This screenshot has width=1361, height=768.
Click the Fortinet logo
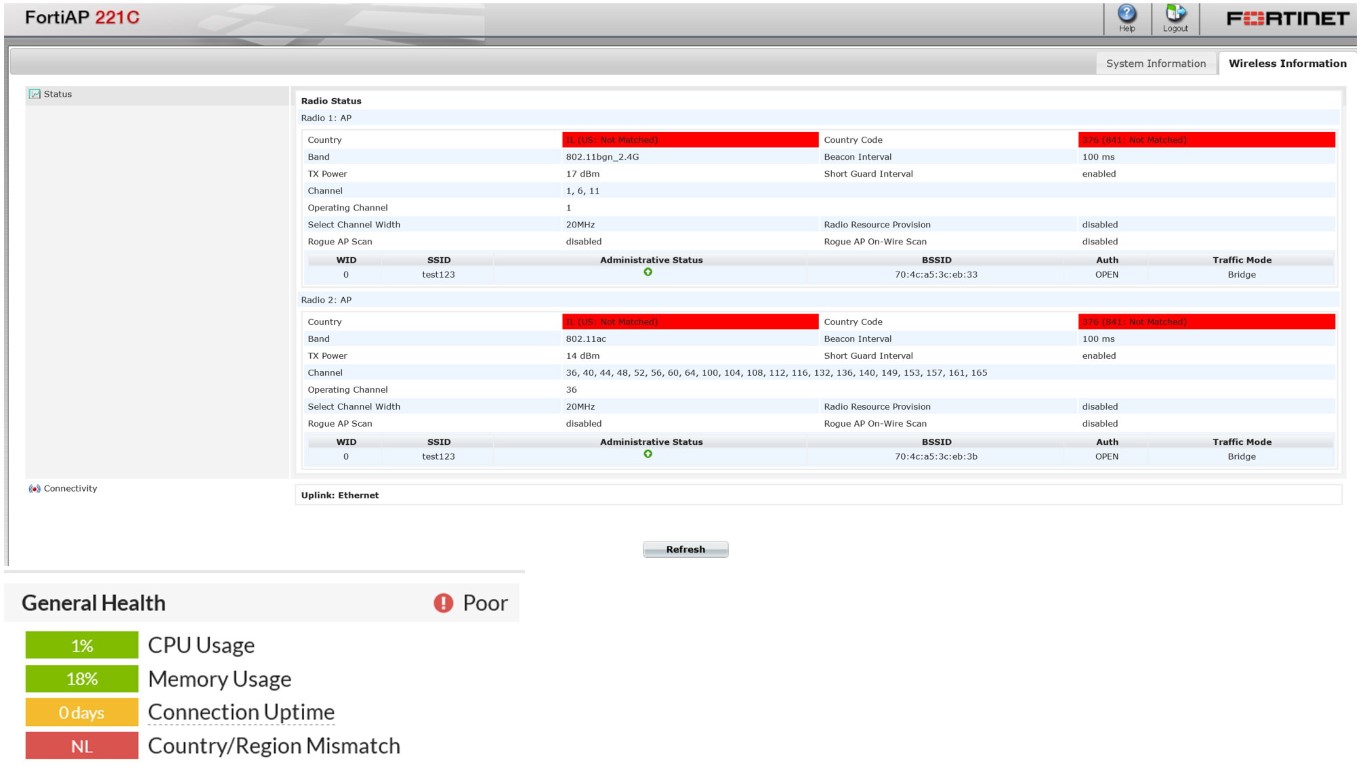(1286, 20)
